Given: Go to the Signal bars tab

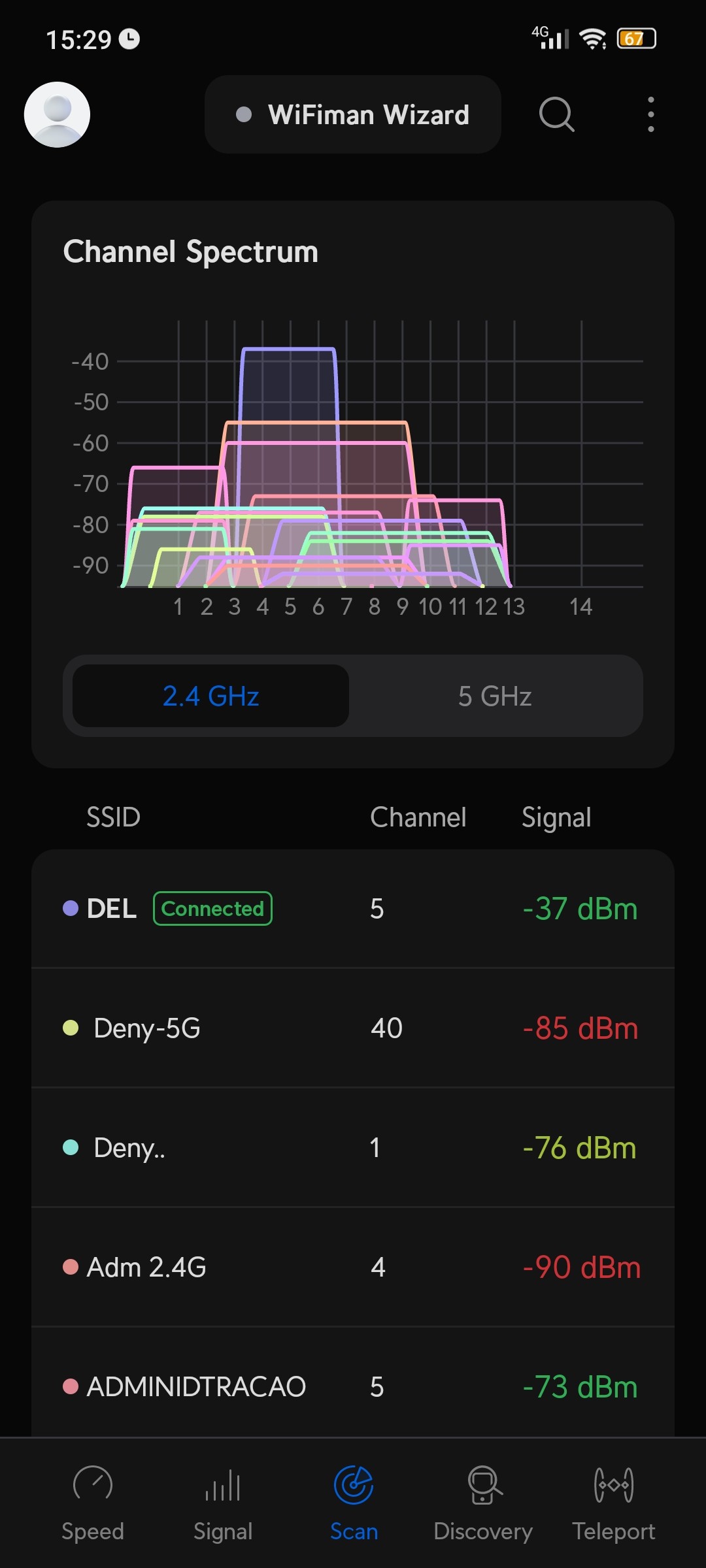Looking at the screenshot, I should (x=223, y=1501).
